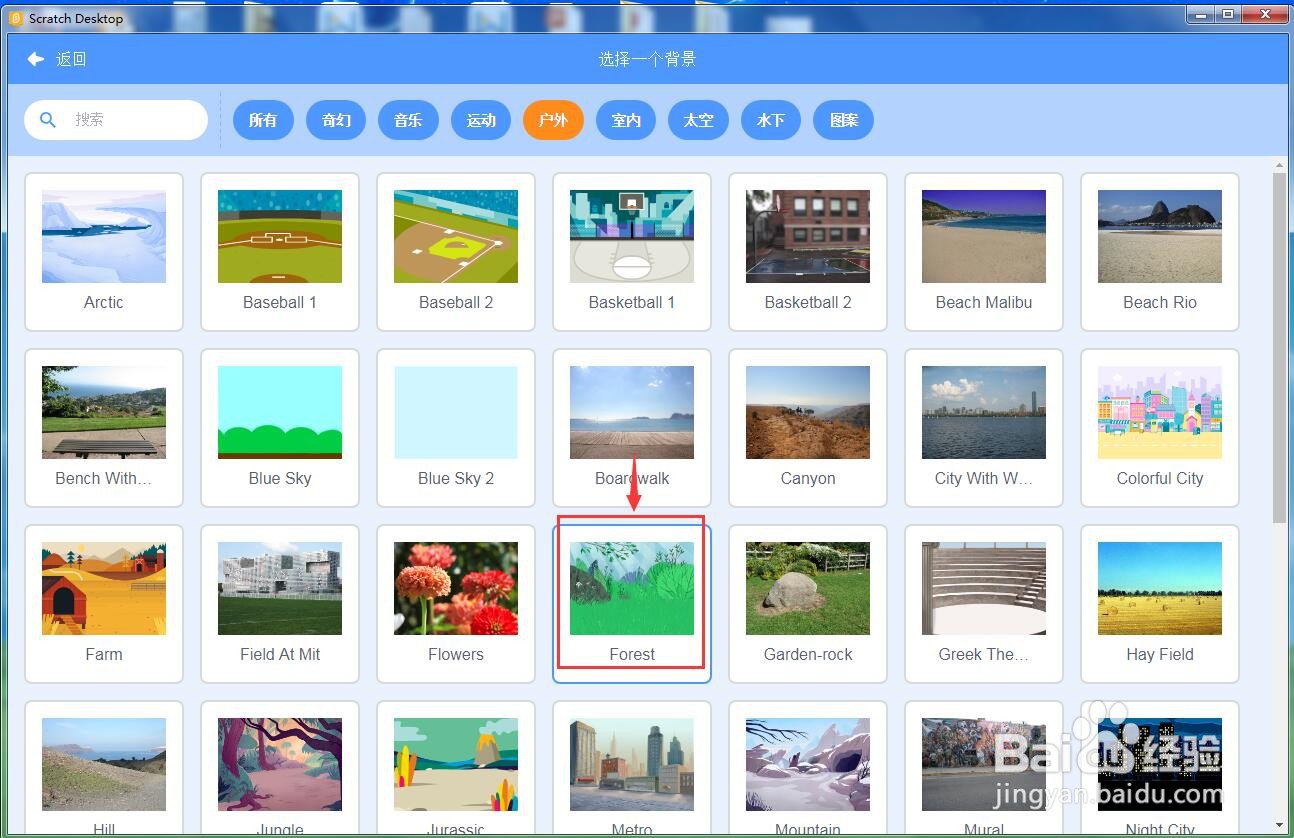The width and height of the screenshot is (1294, 838).
Task: Show 太空 category backdrops
Action: (698, 120)
